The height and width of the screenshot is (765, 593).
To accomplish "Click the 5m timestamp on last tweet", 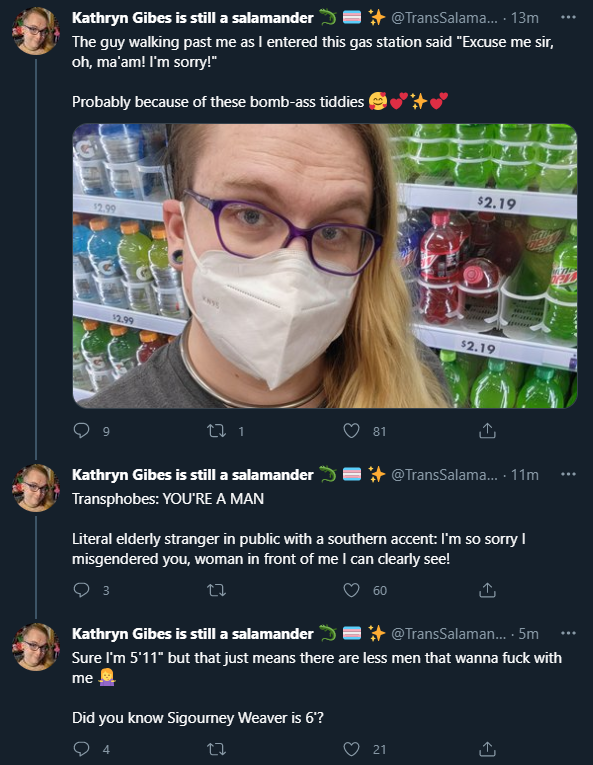I will pos(529,633).
